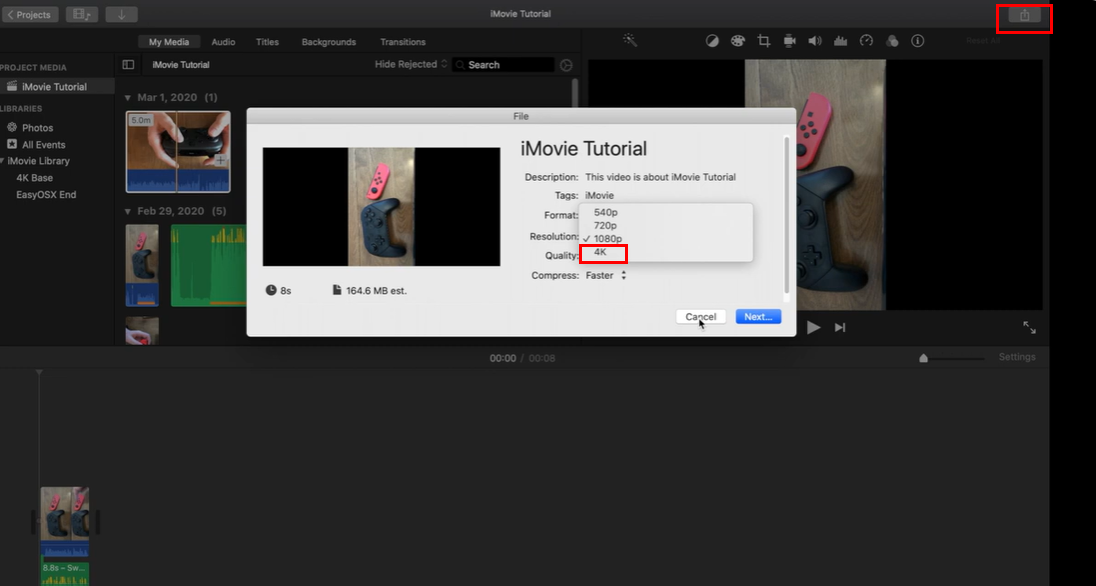Open the video Stabilization controls
This screenshot has width=1096, height=586.
[x=789, y=41]
